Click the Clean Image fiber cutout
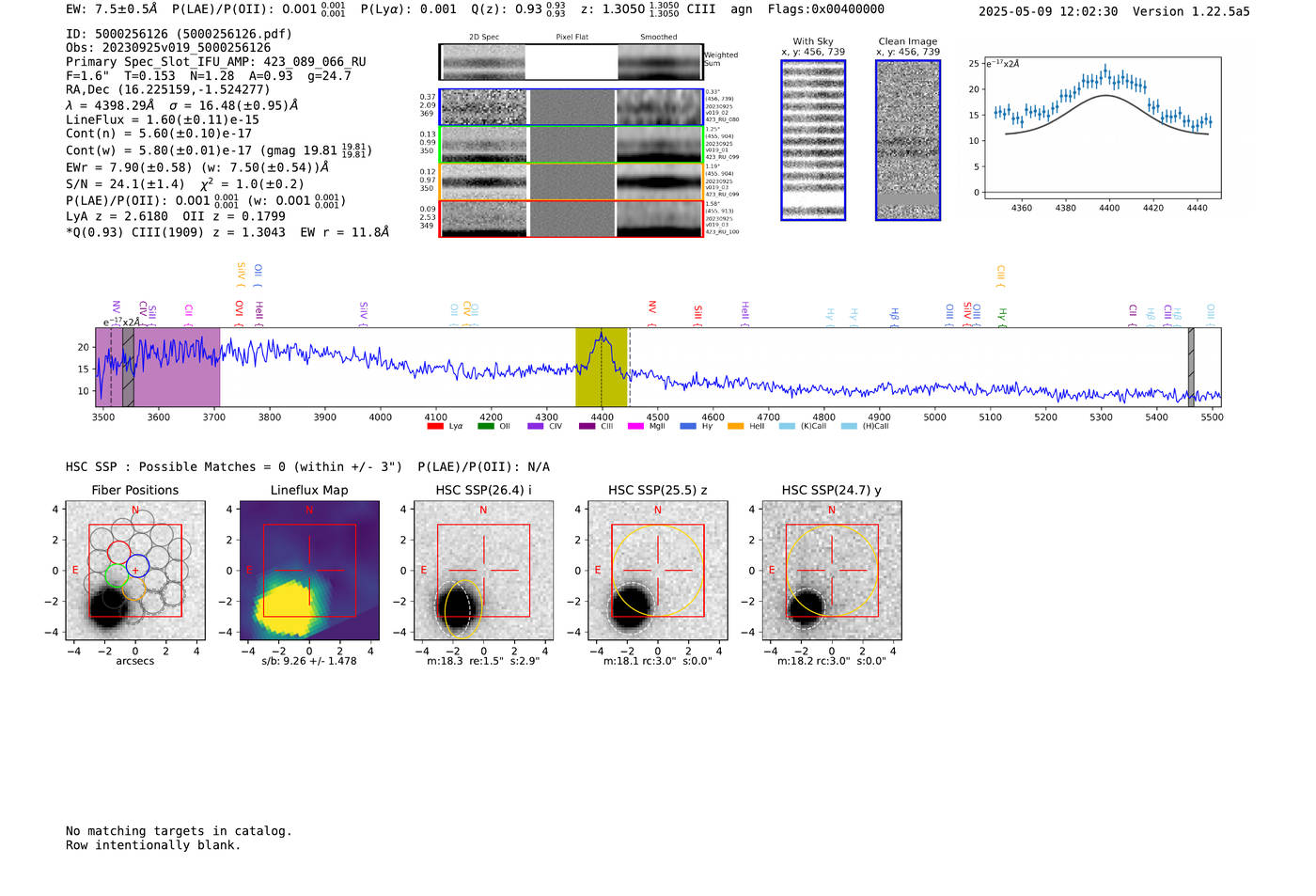Image resolution: width=1316 pixels, height=896 pixels. tap(908, 140)
